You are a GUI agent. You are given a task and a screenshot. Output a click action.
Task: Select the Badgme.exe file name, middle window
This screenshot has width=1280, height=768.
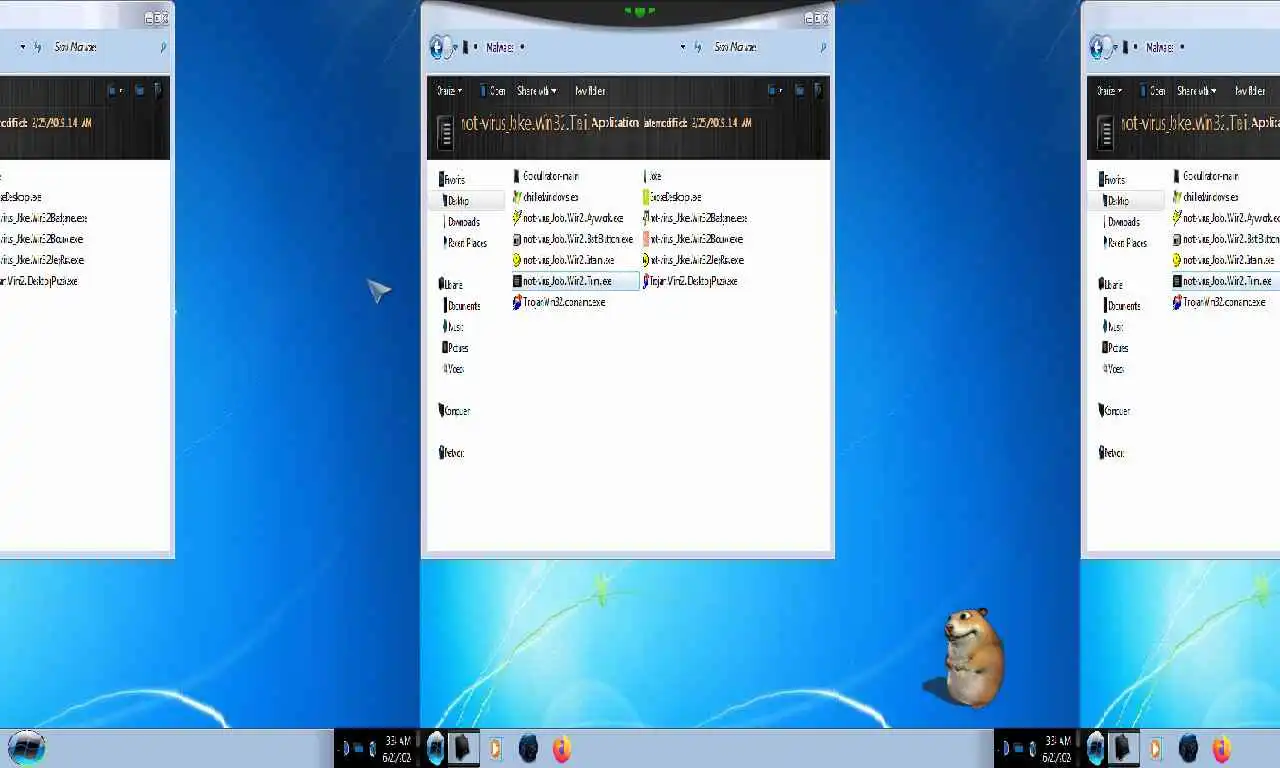pos(698,218)
